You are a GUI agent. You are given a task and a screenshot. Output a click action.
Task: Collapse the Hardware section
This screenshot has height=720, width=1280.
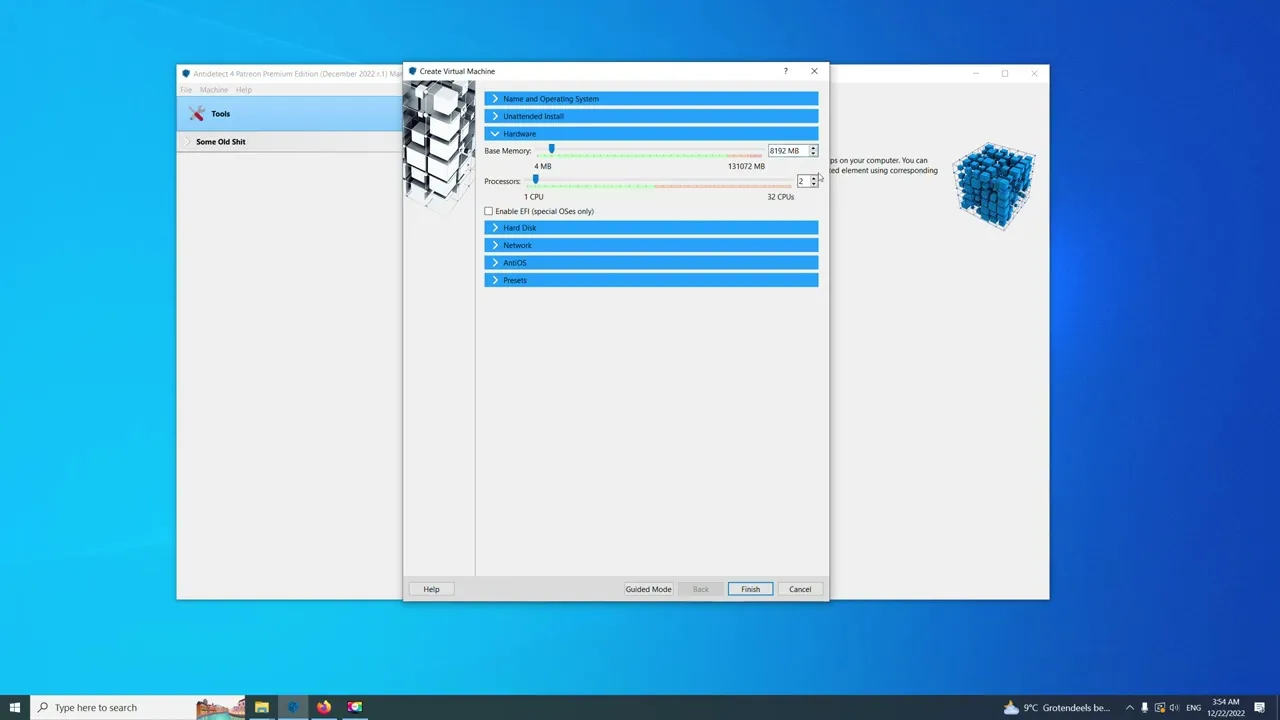(x=651, y=134)
